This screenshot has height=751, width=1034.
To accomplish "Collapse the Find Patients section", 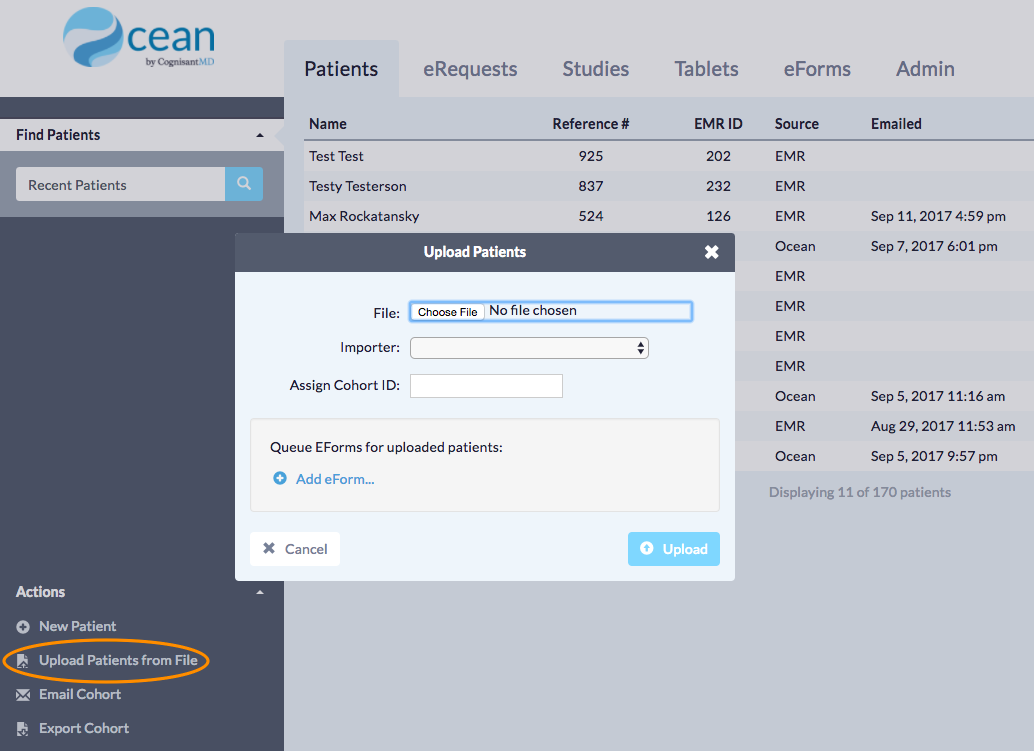I will (x=260, y=135).
